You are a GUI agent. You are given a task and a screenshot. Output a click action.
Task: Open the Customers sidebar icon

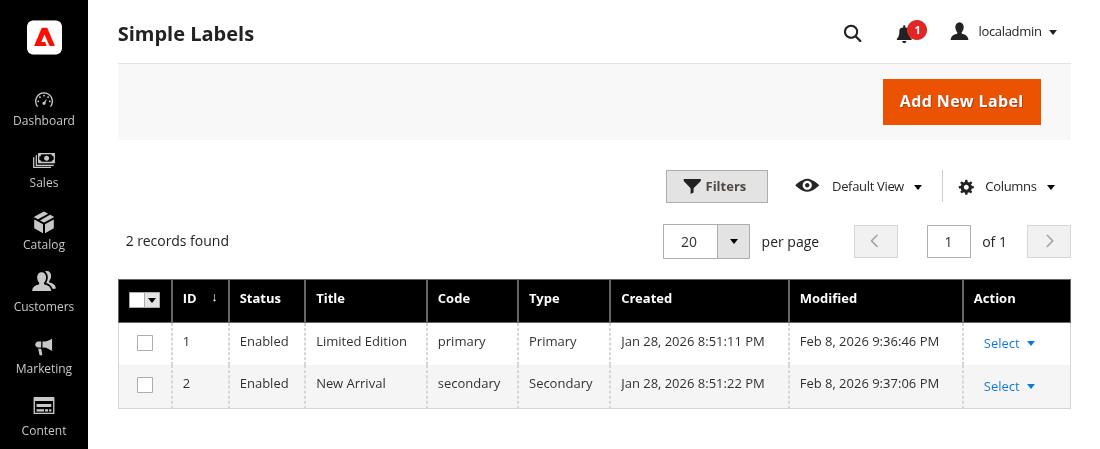[x=44, y=284]
